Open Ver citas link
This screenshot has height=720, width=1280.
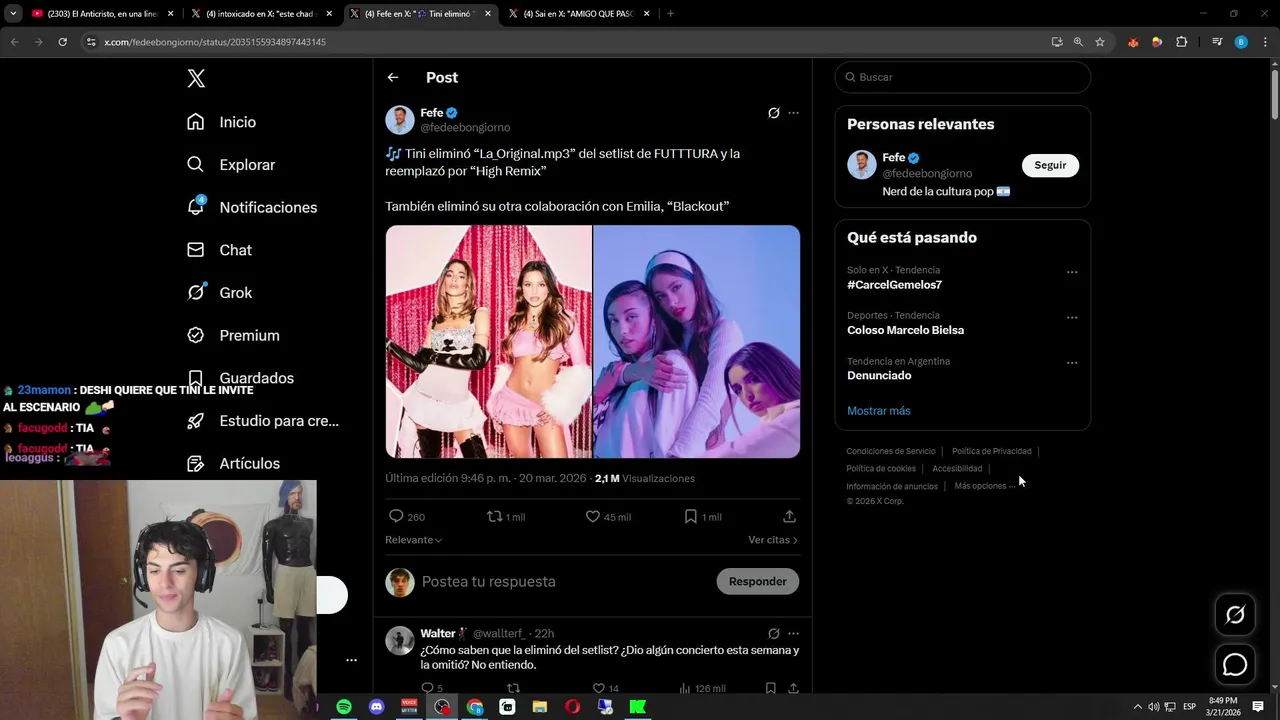click(773, 540)
